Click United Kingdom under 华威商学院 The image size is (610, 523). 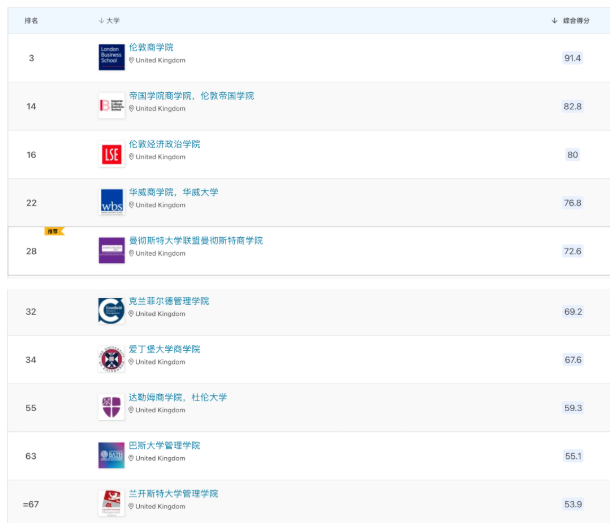(160, 205)
